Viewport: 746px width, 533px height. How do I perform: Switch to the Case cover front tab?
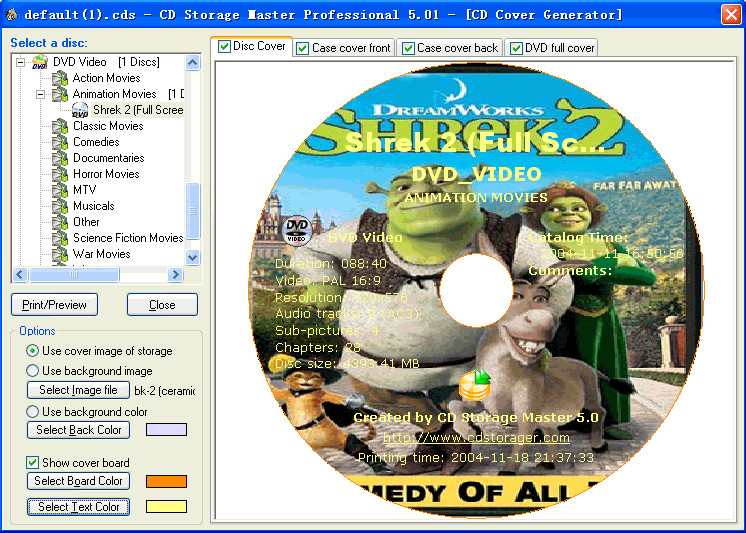344,49
